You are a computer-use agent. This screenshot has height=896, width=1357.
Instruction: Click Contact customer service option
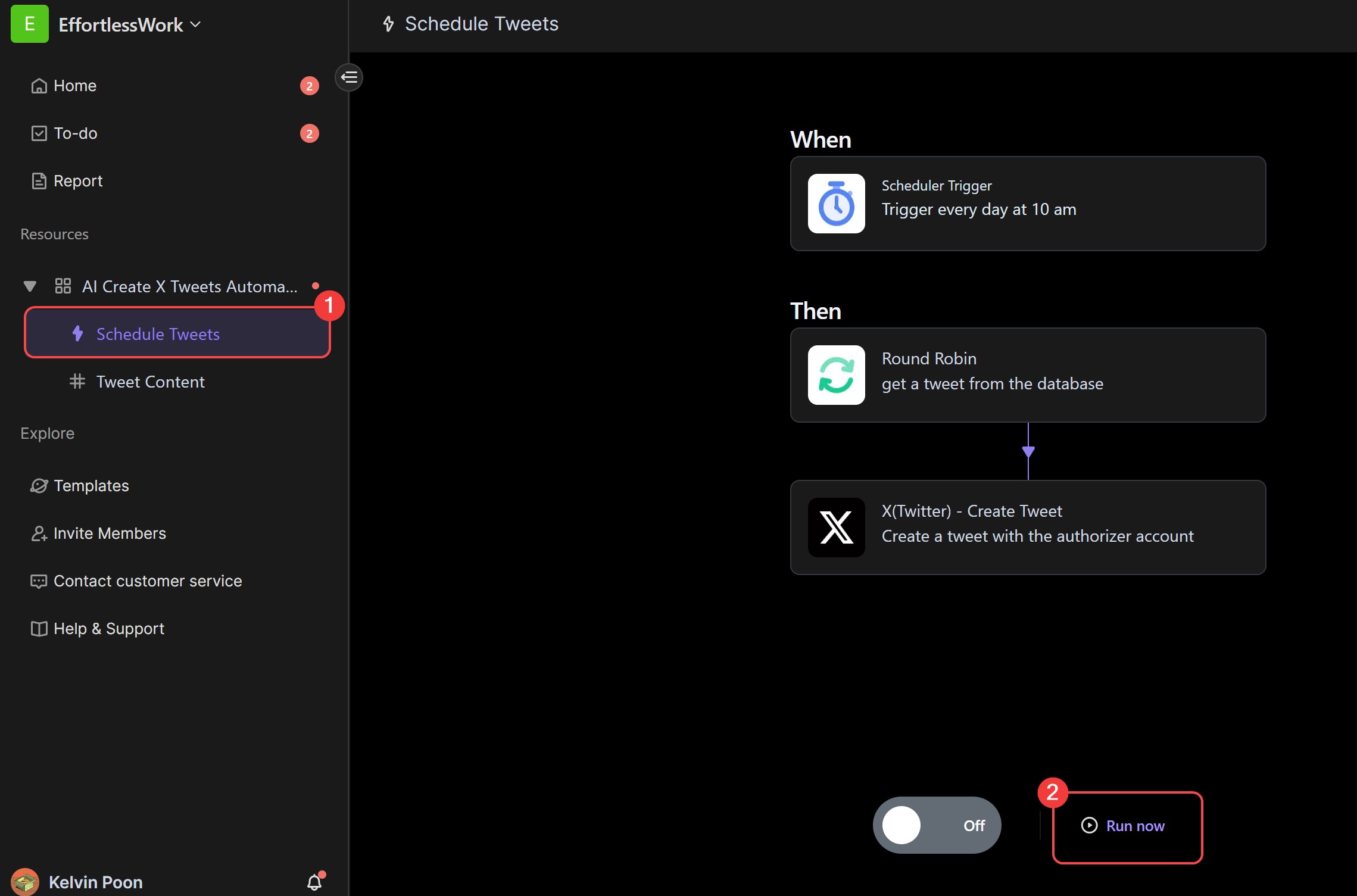[147, 580]
